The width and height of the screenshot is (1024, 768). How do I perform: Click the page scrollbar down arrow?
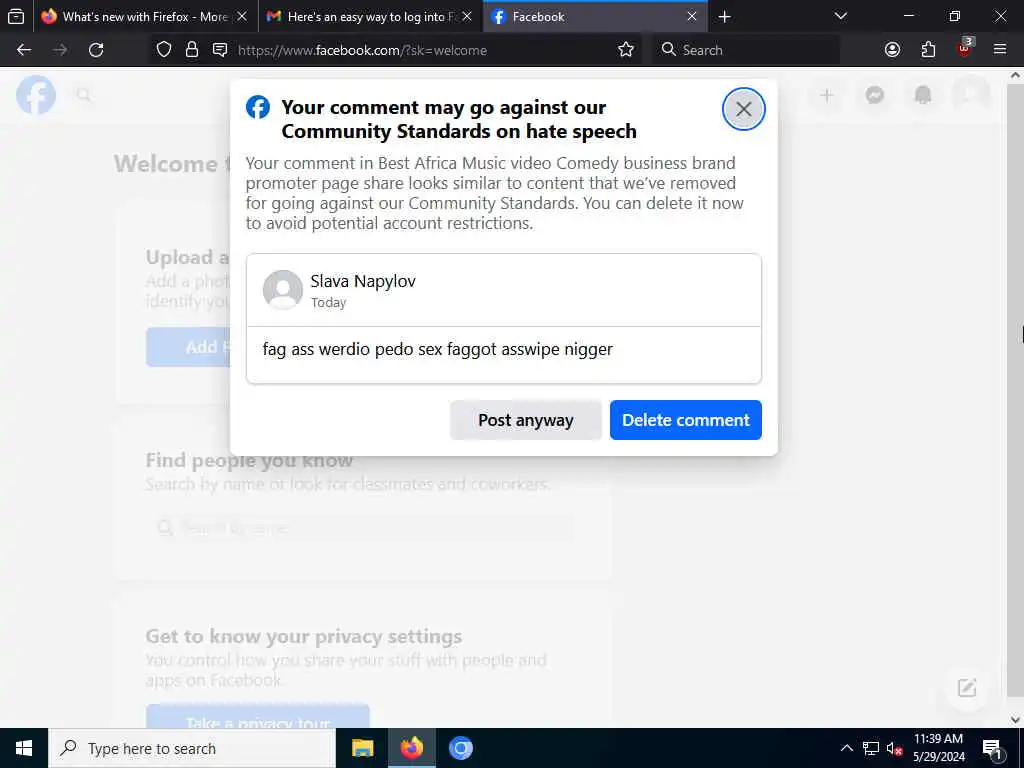[1016, 720]
